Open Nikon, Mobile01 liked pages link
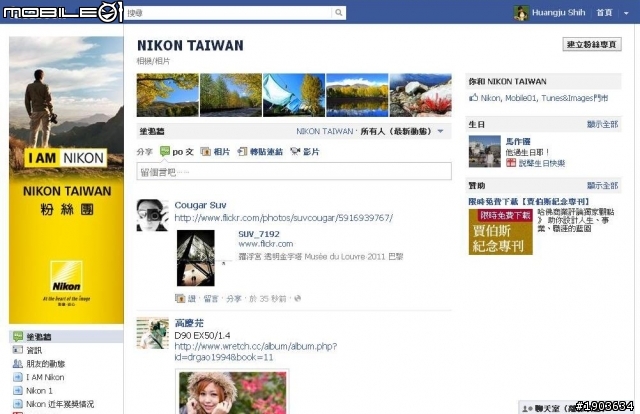The width and height of the screenshot is (640, 414). (544, 98)
